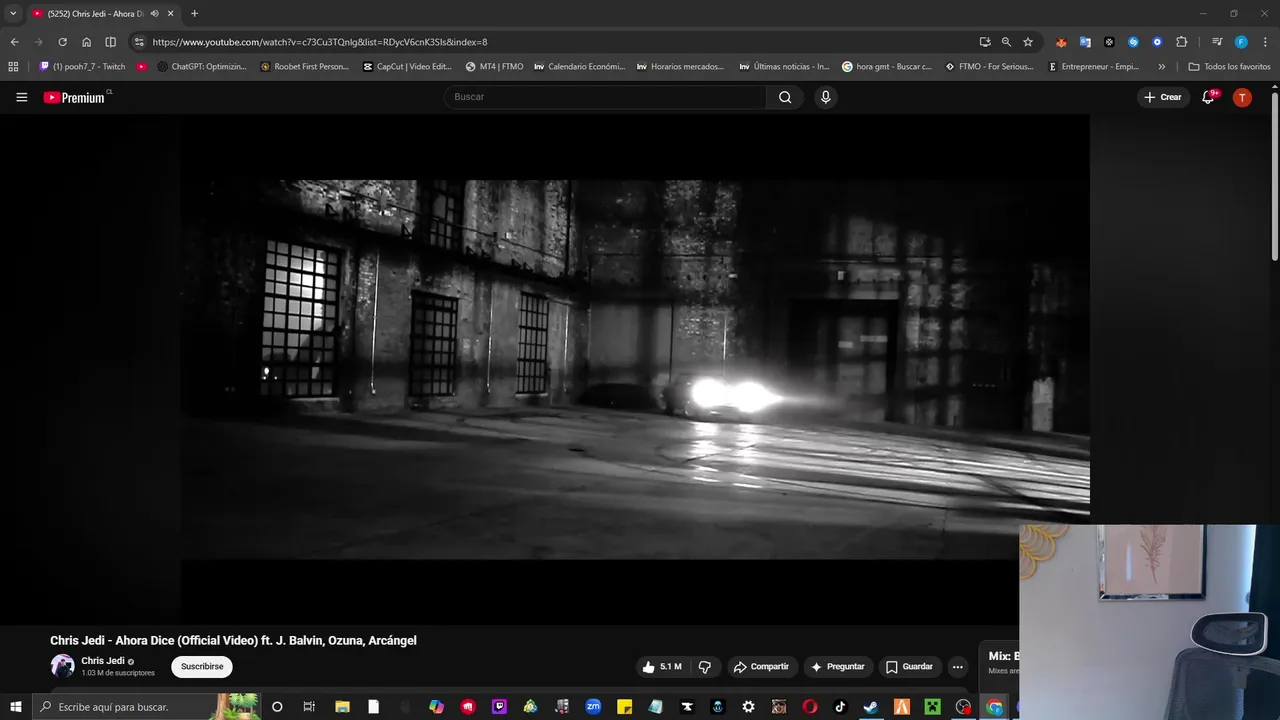Open the Chrome three-dot menu
The height and width of the screenshot is (720, 1280).
tap(1265, 42)
